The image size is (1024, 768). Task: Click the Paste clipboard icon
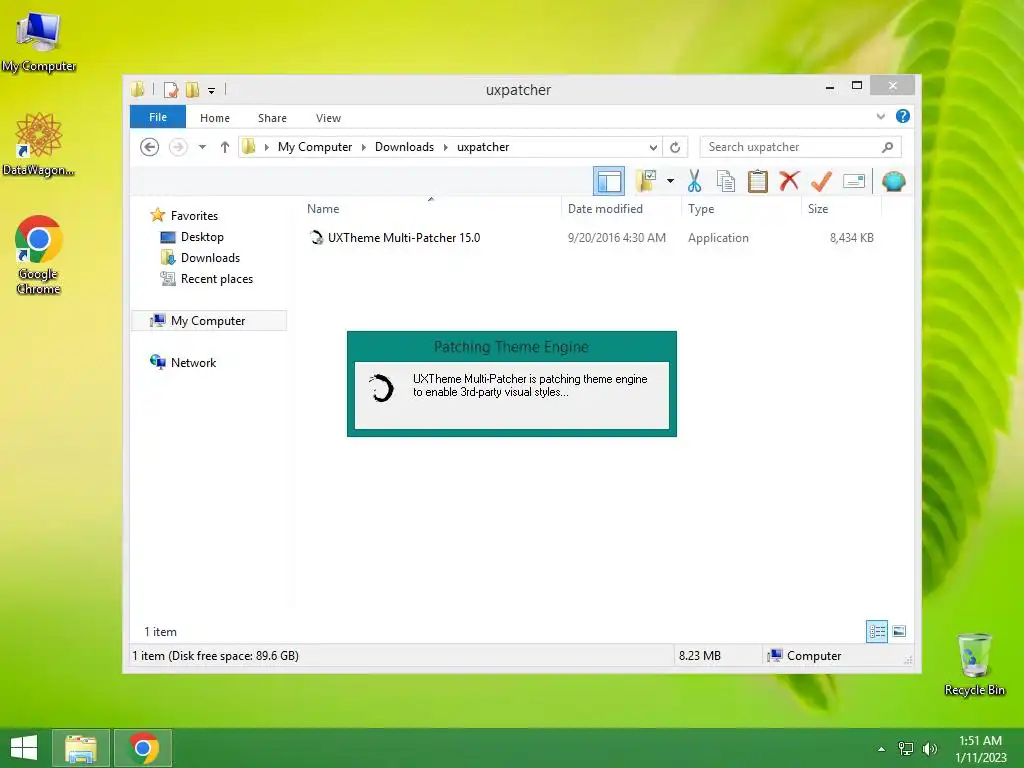click(x=758, y=181)
